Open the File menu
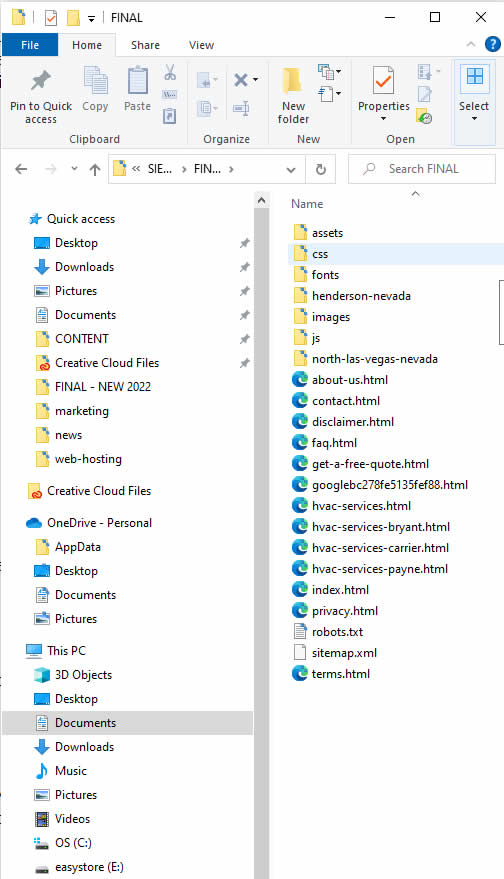Screen dimensions: 504x879 30,45
